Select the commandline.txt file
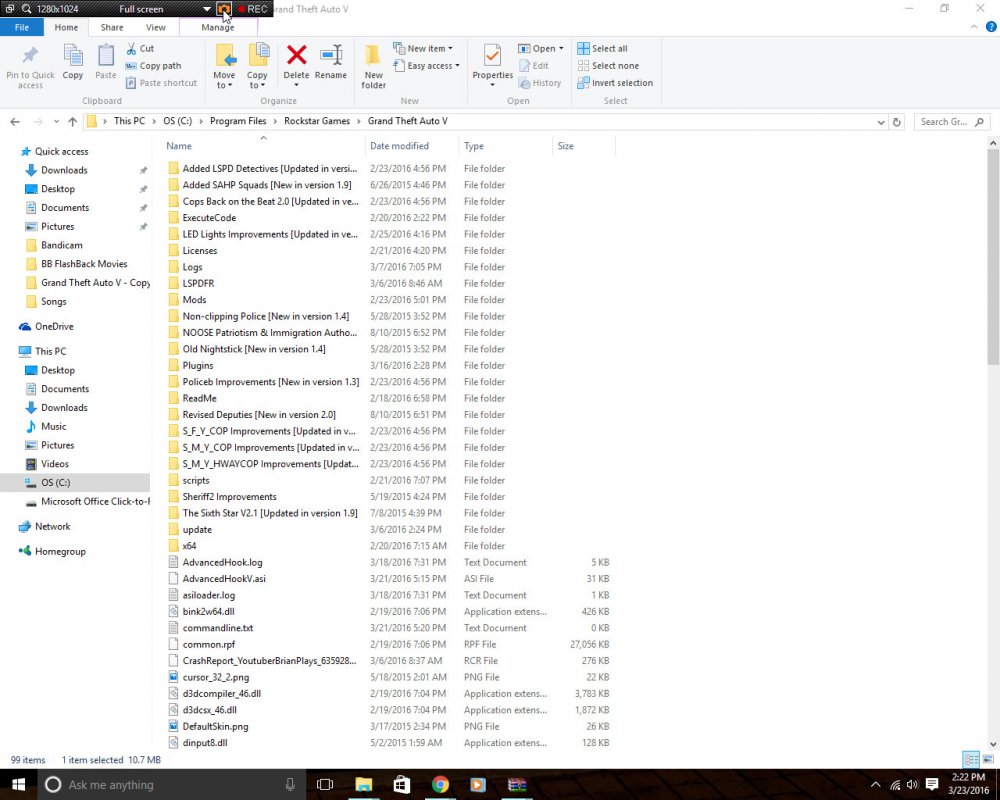The width and height of the screenshot is (1000, 800). [x=217, y=628]
